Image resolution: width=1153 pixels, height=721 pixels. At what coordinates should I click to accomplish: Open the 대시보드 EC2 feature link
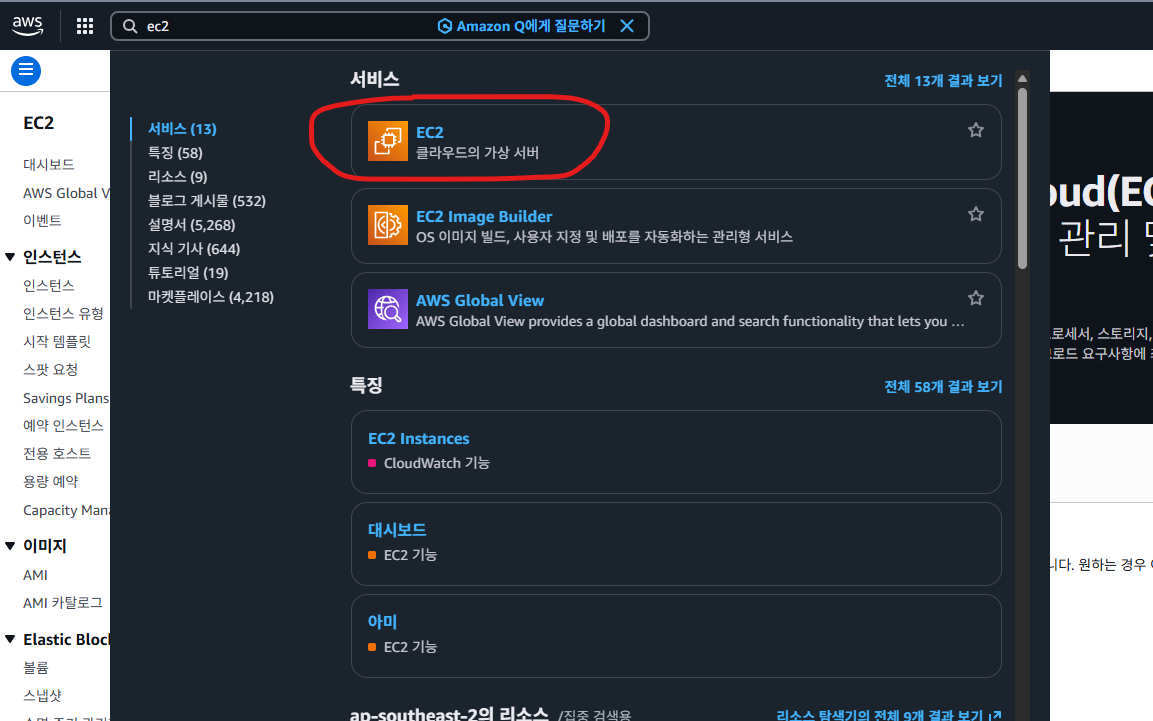pos(397,530)
